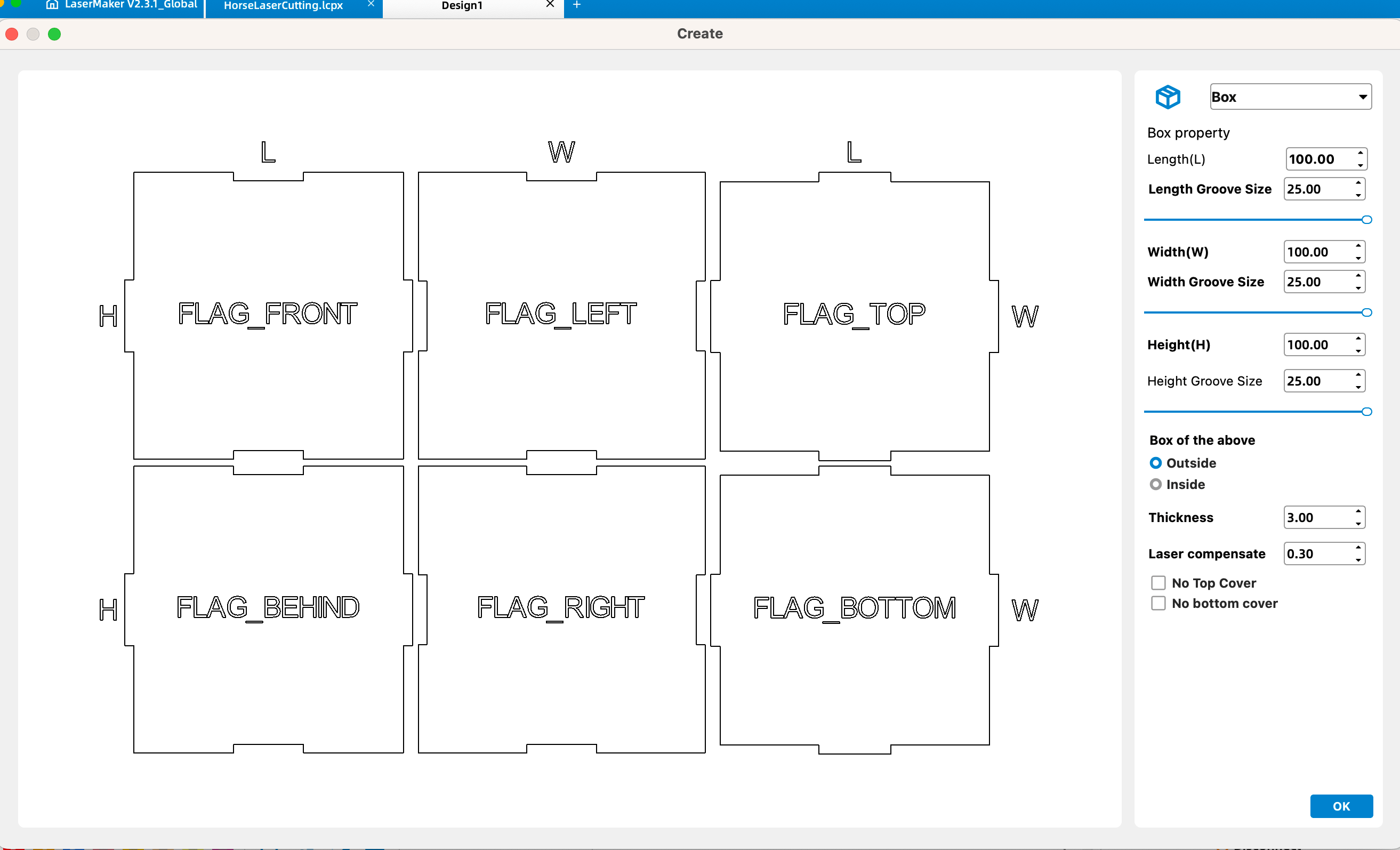Close the HorseLaserCutting.lcpx tab

coord(371,5)
